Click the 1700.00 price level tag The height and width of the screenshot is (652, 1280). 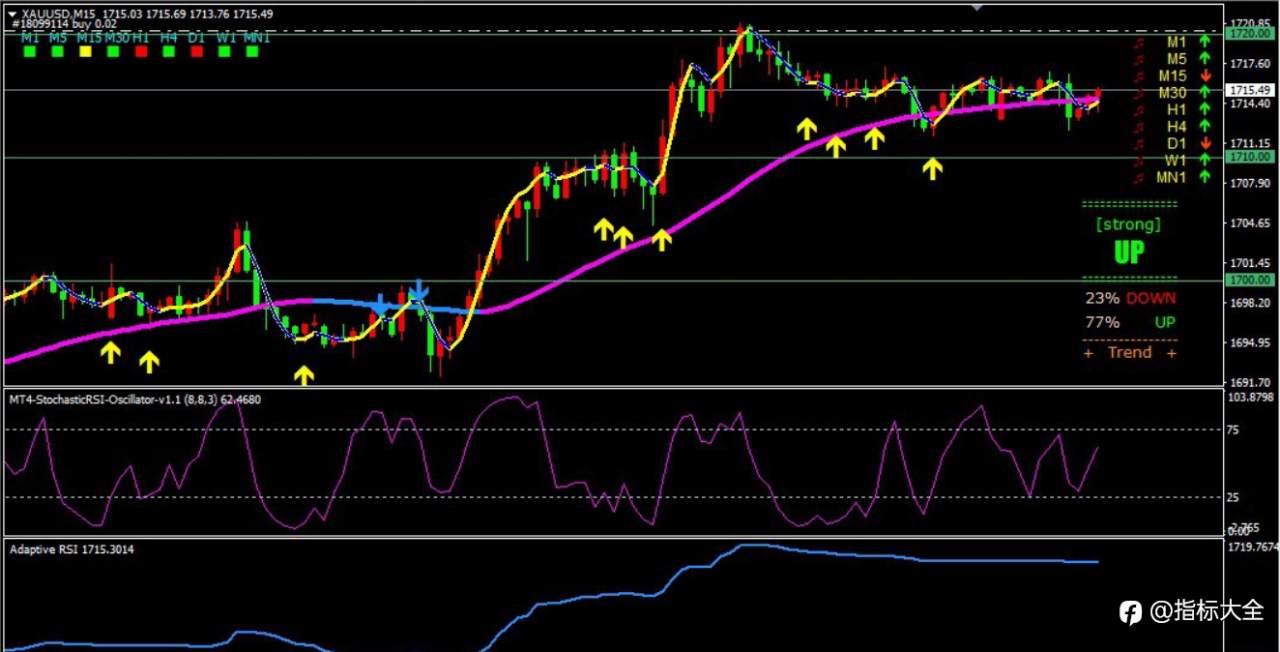pos(1250,281)
